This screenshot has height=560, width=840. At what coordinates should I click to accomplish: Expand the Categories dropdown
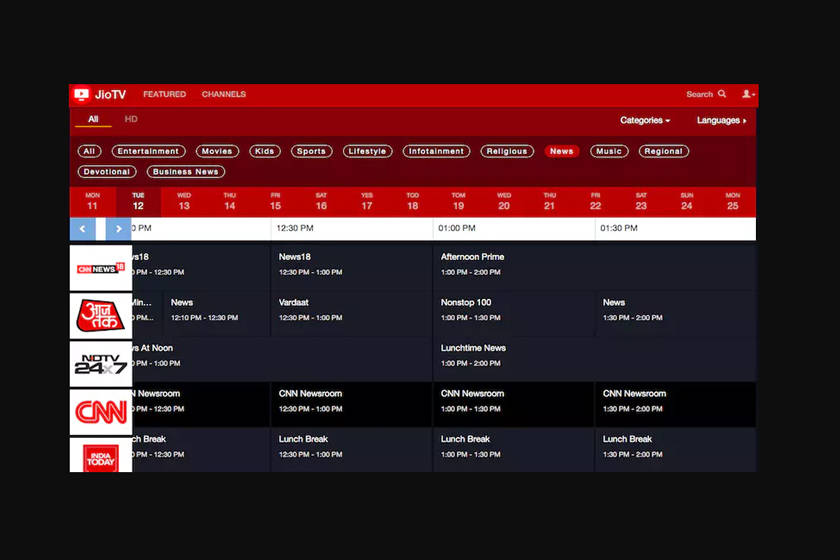645,120
